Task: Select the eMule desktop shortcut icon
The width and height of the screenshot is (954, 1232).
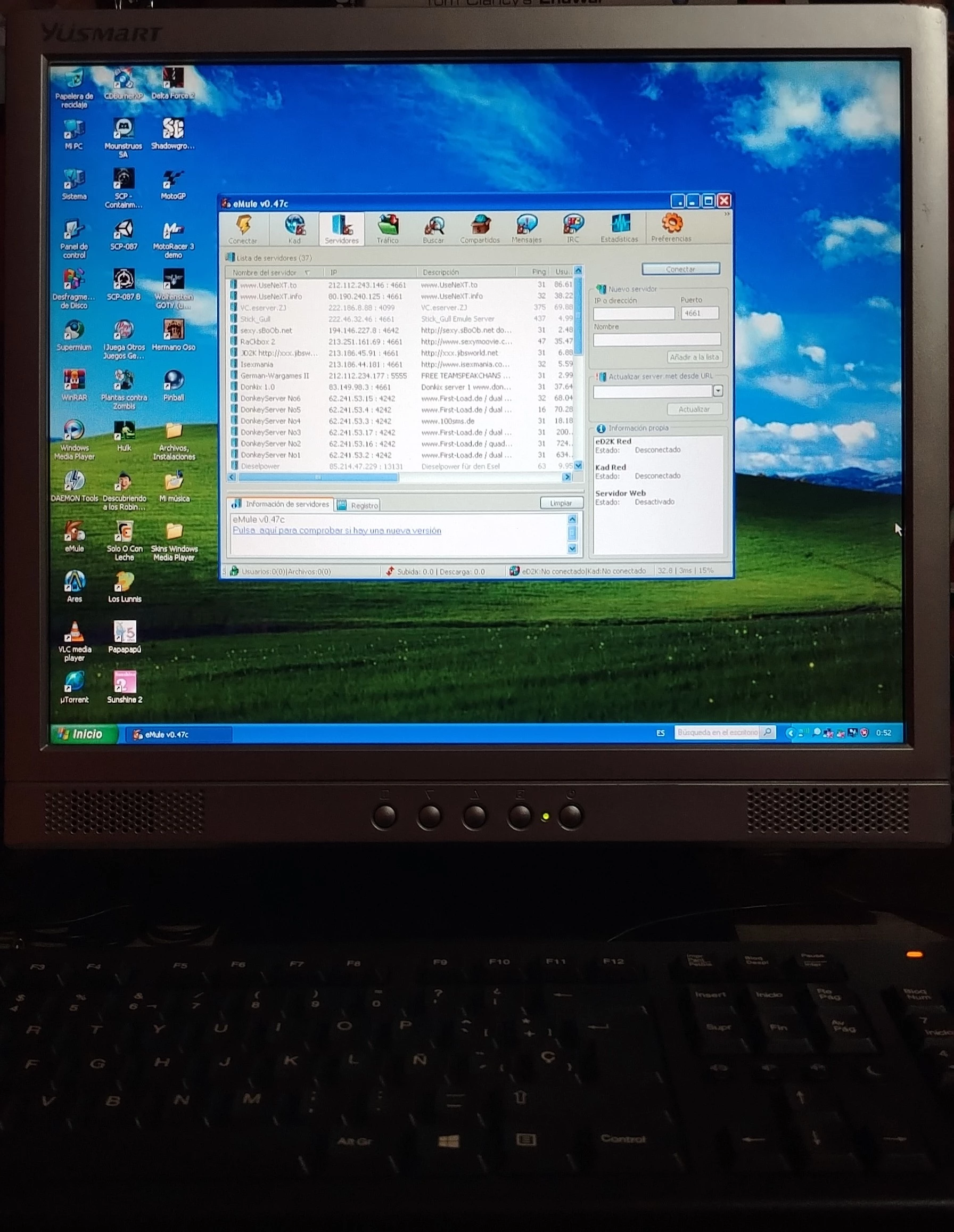Action: point(75,537)
